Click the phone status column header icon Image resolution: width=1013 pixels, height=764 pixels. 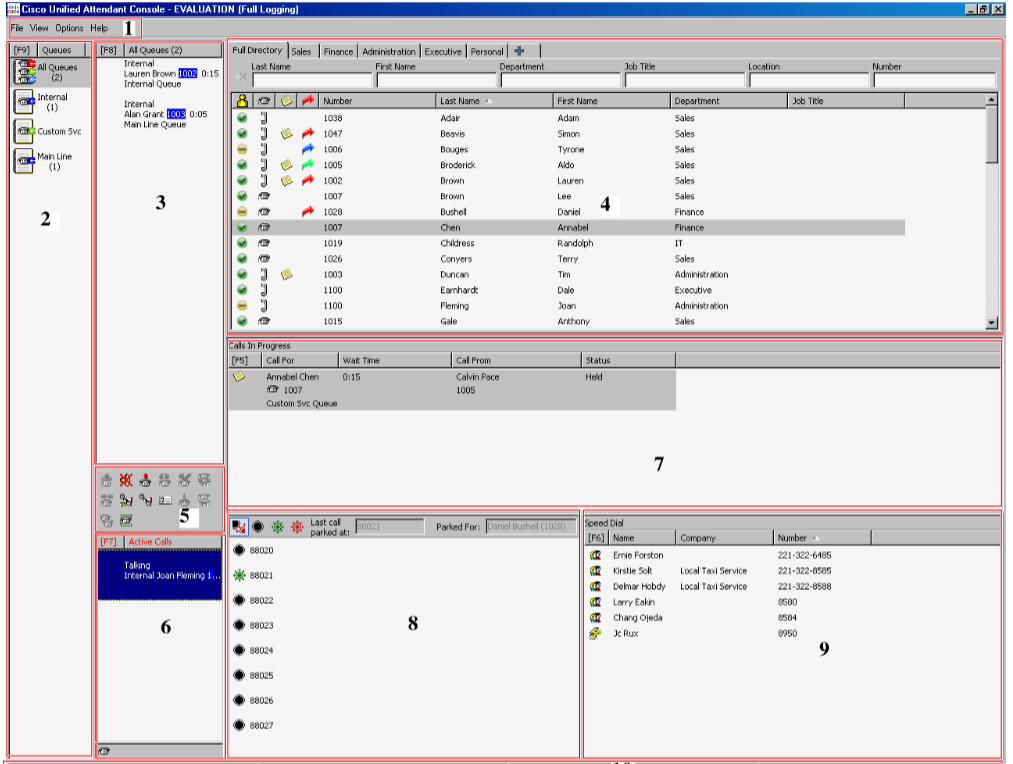(x=264, y=101)
